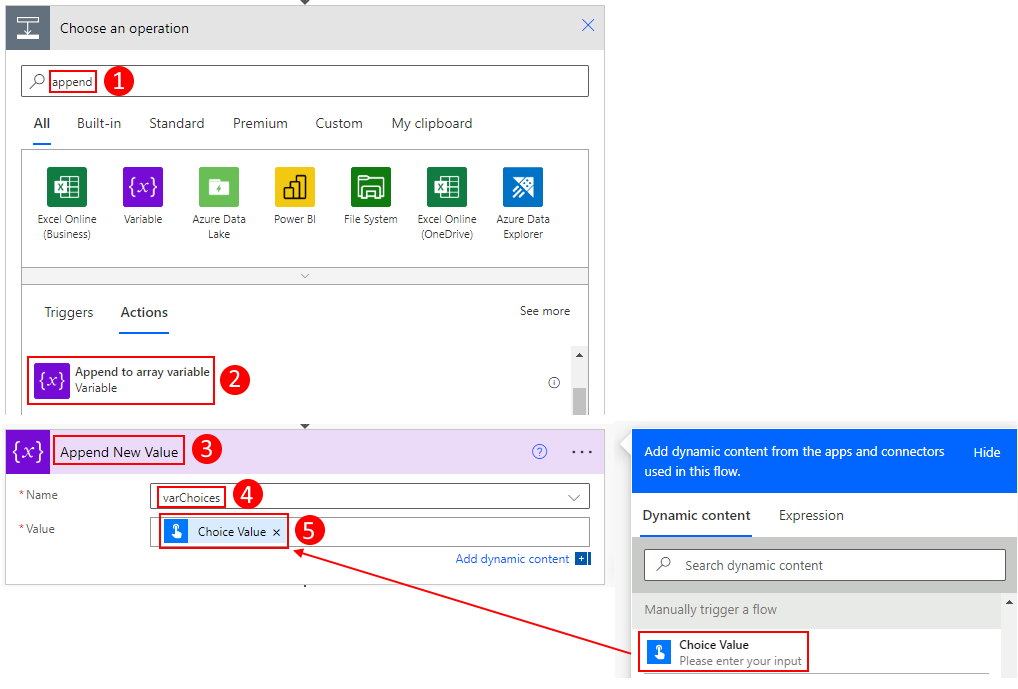Click the See more link

point(544,311)
